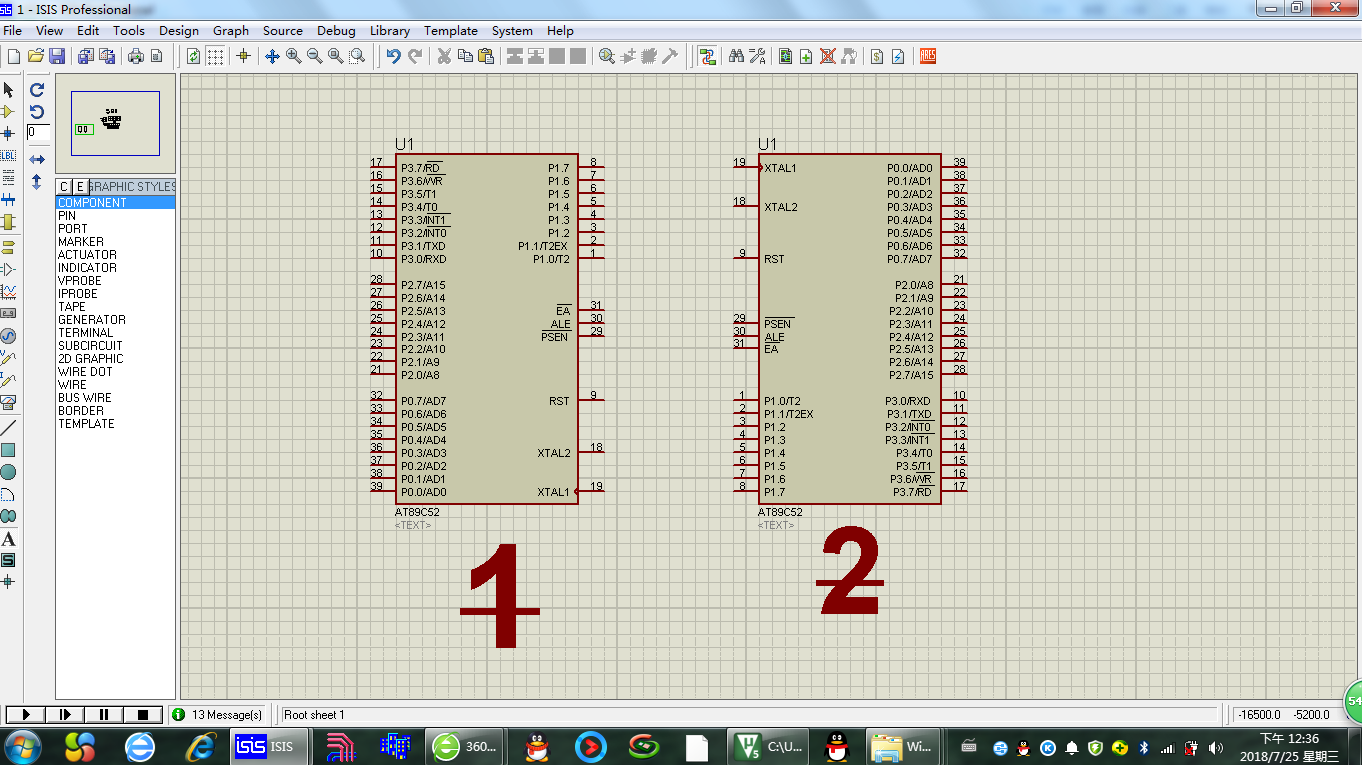This screenshot has width=1362, height=765.
Task: Zoom in on the schematic
Action: tap(293, 56)
